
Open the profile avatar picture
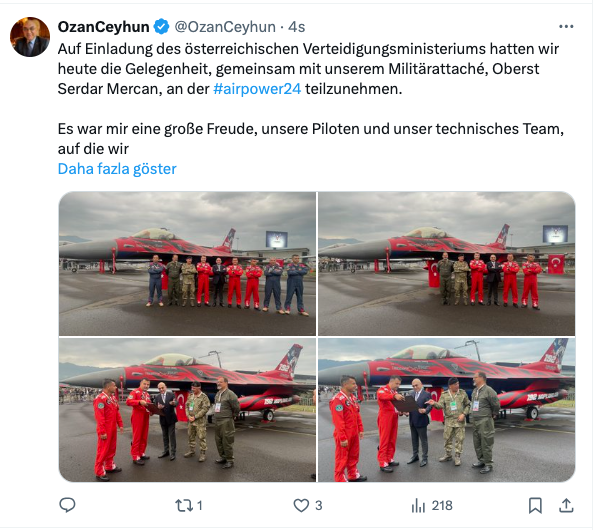[x=30, y=37]
